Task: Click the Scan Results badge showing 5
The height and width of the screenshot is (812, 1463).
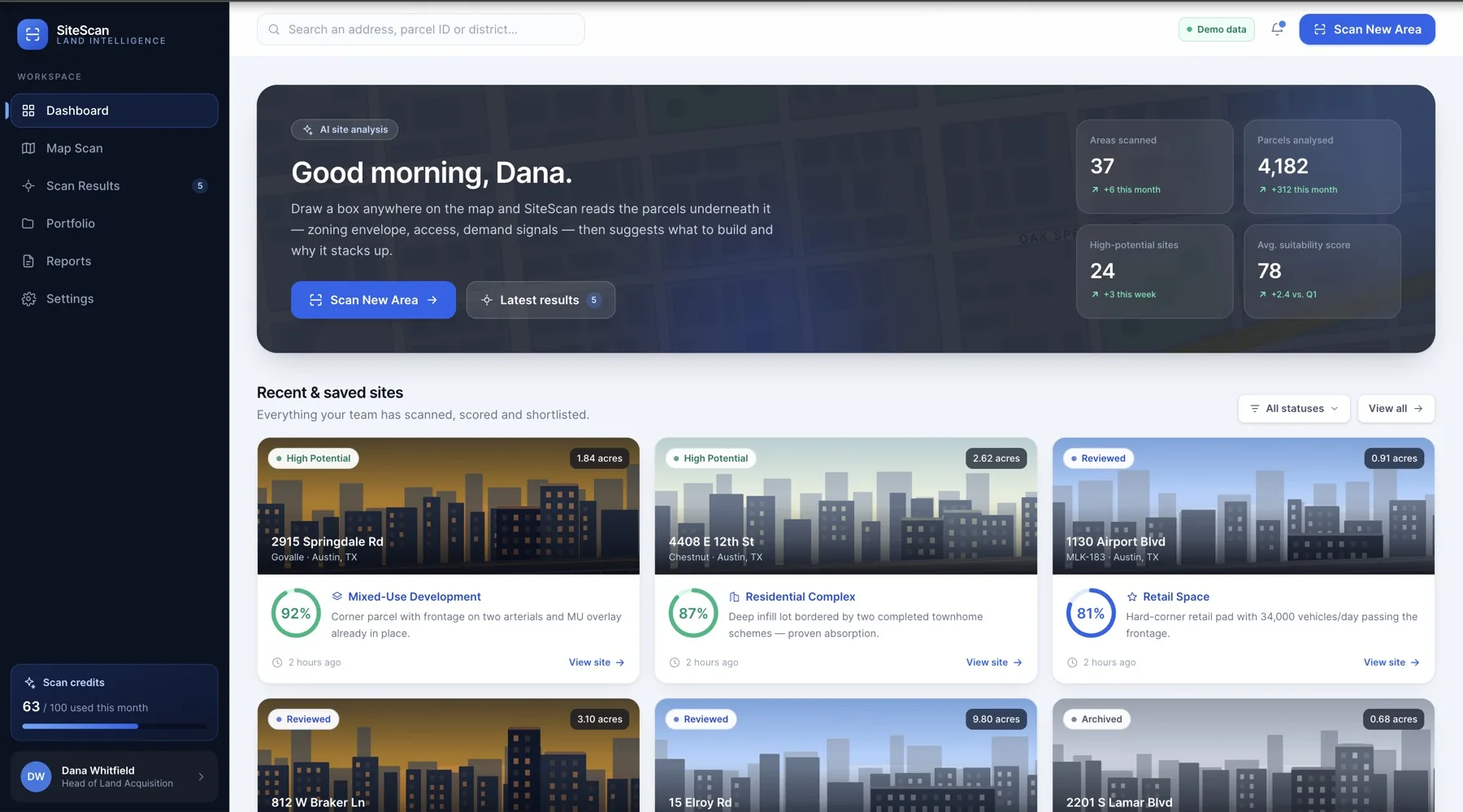Action: click(200, 186)
